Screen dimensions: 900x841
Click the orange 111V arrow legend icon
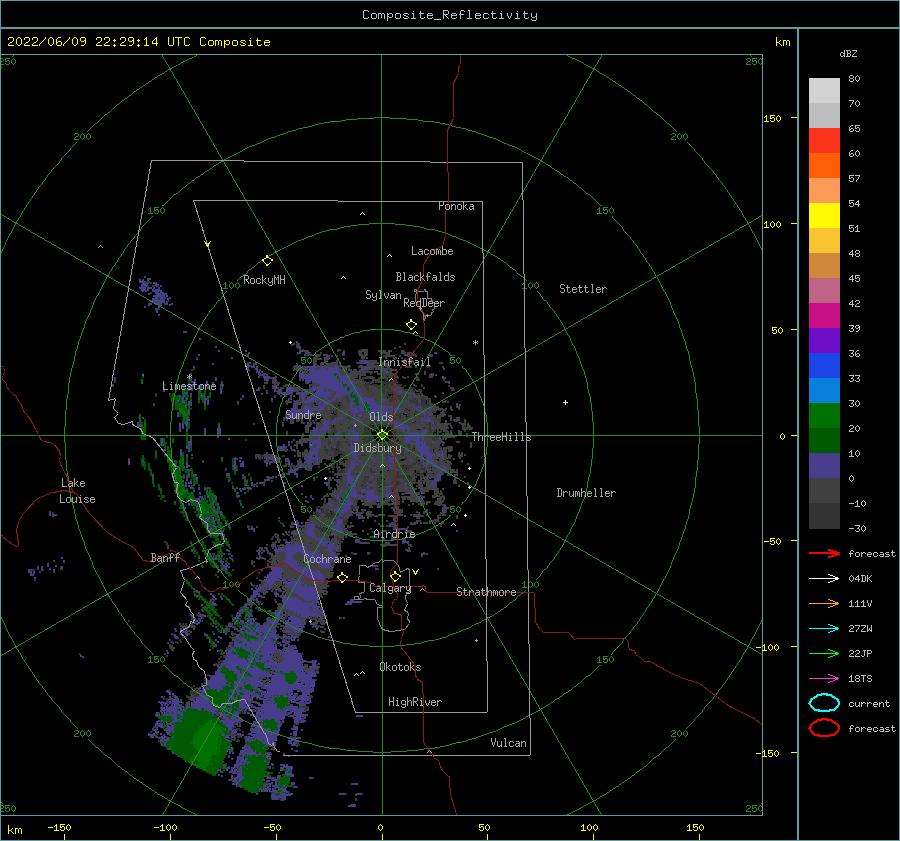pos(824,603)
